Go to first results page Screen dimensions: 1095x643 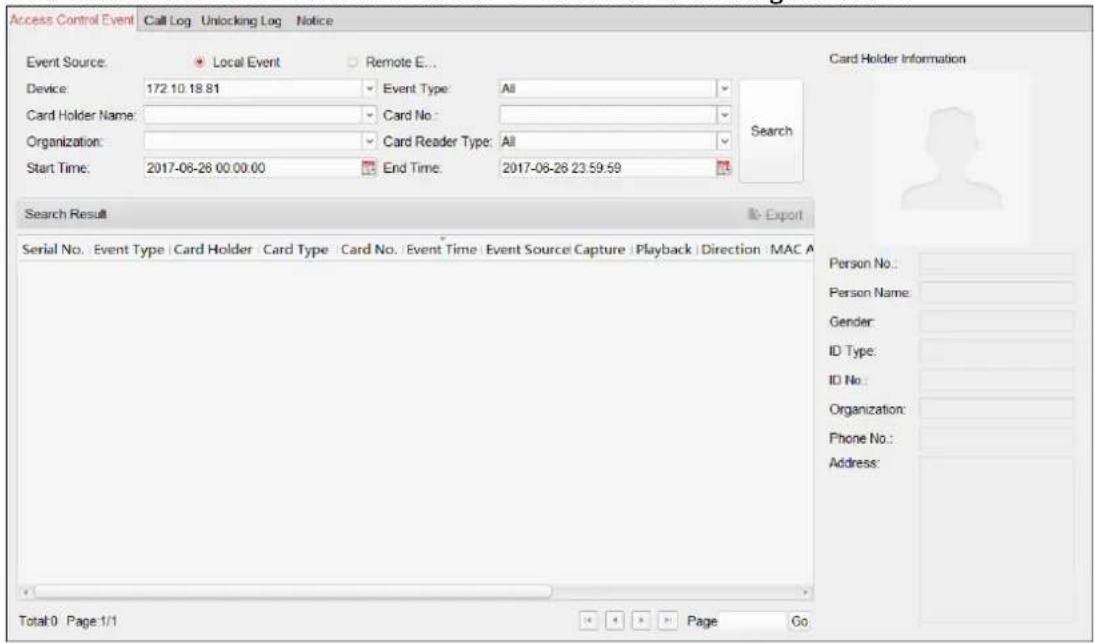[x=589, y=621]
